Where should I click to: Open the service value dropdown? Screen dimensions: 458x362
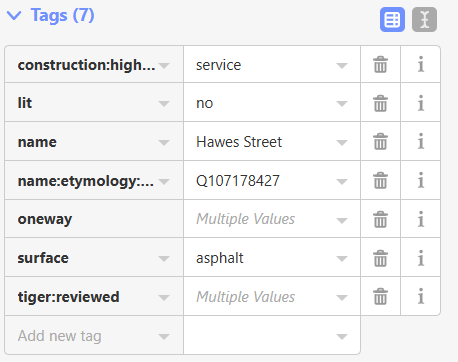pyautogui.click(x=342, y=66)
